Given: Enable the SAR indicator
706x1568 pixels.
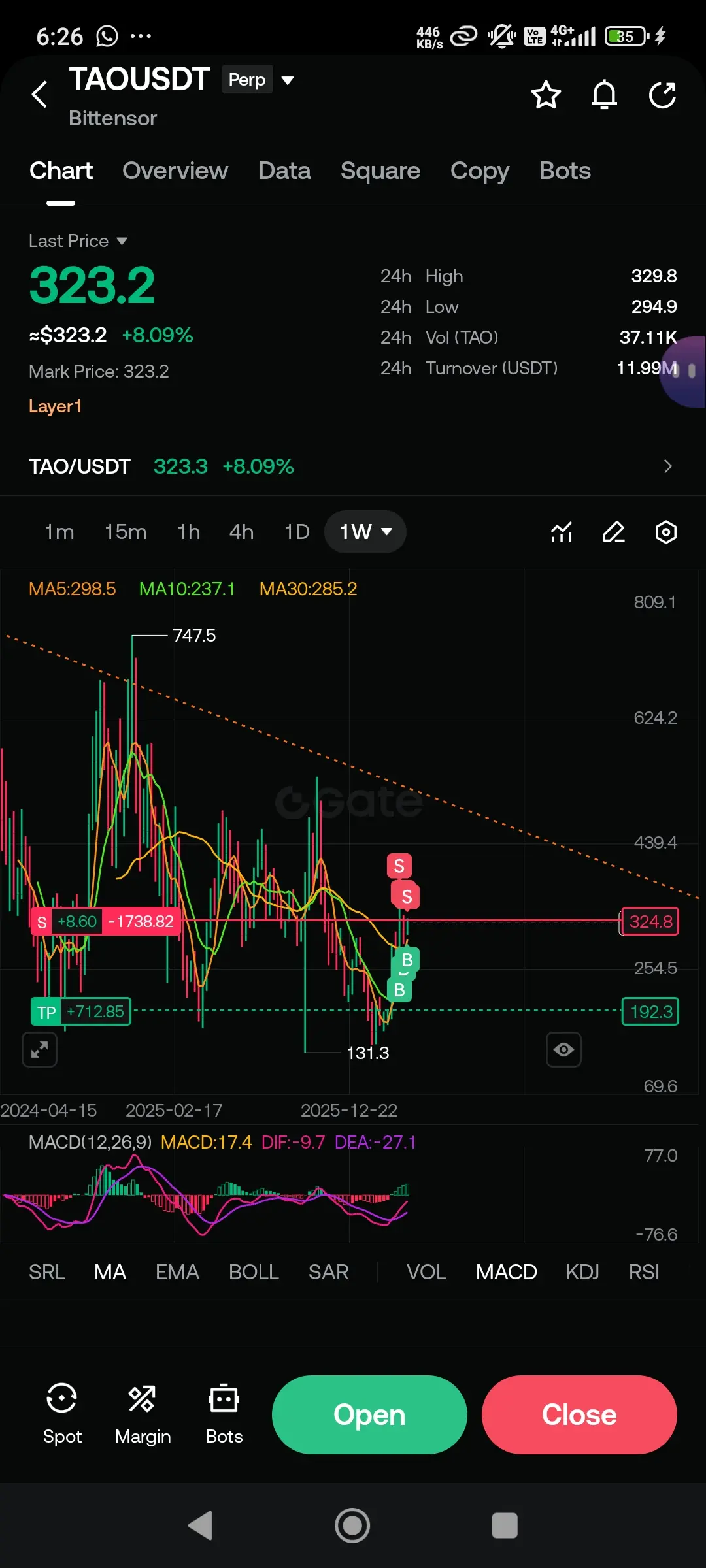Looking at the screenshot, I should [328, 1272].
